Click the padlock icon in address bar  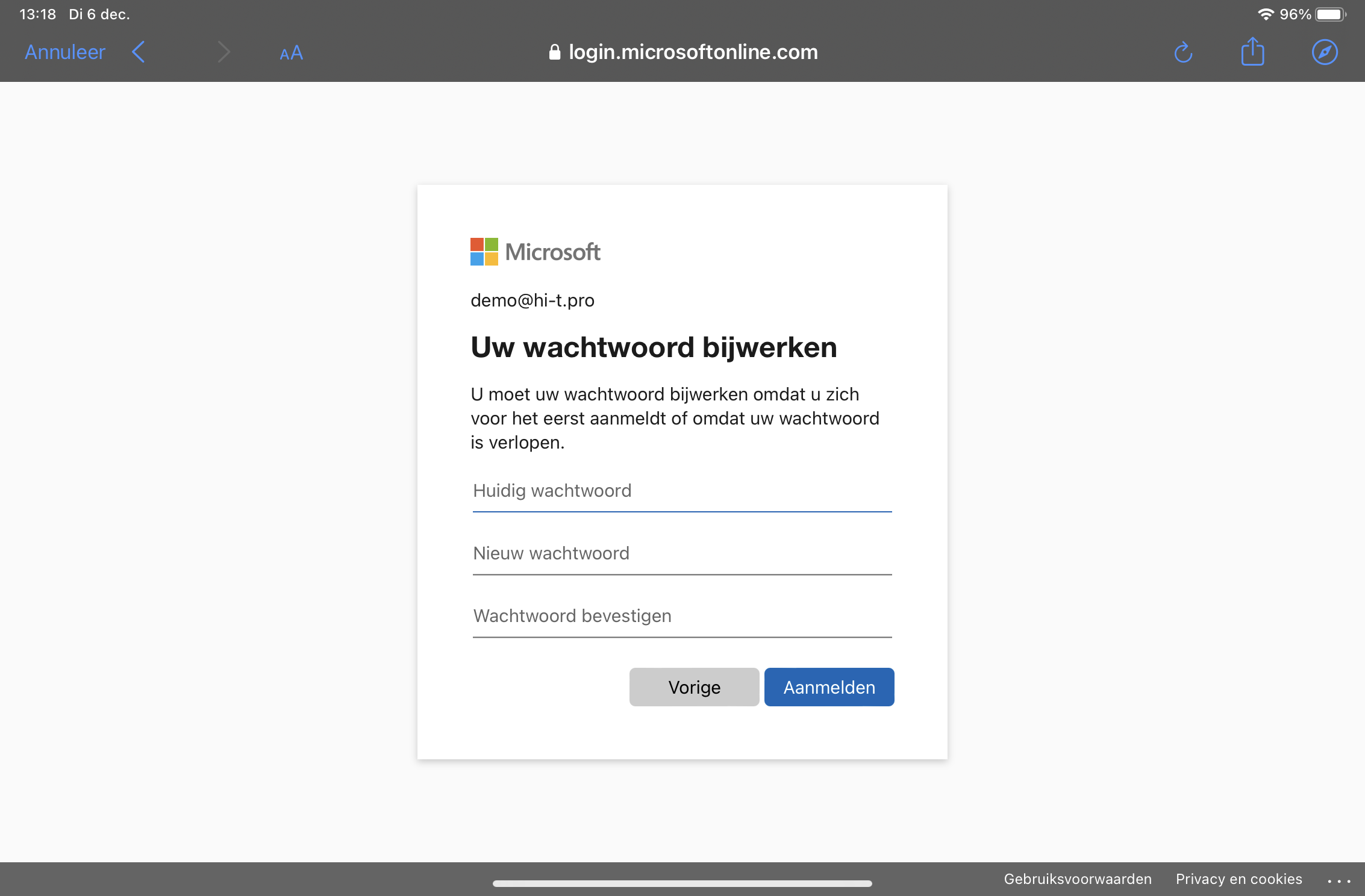tap(555, 52)
